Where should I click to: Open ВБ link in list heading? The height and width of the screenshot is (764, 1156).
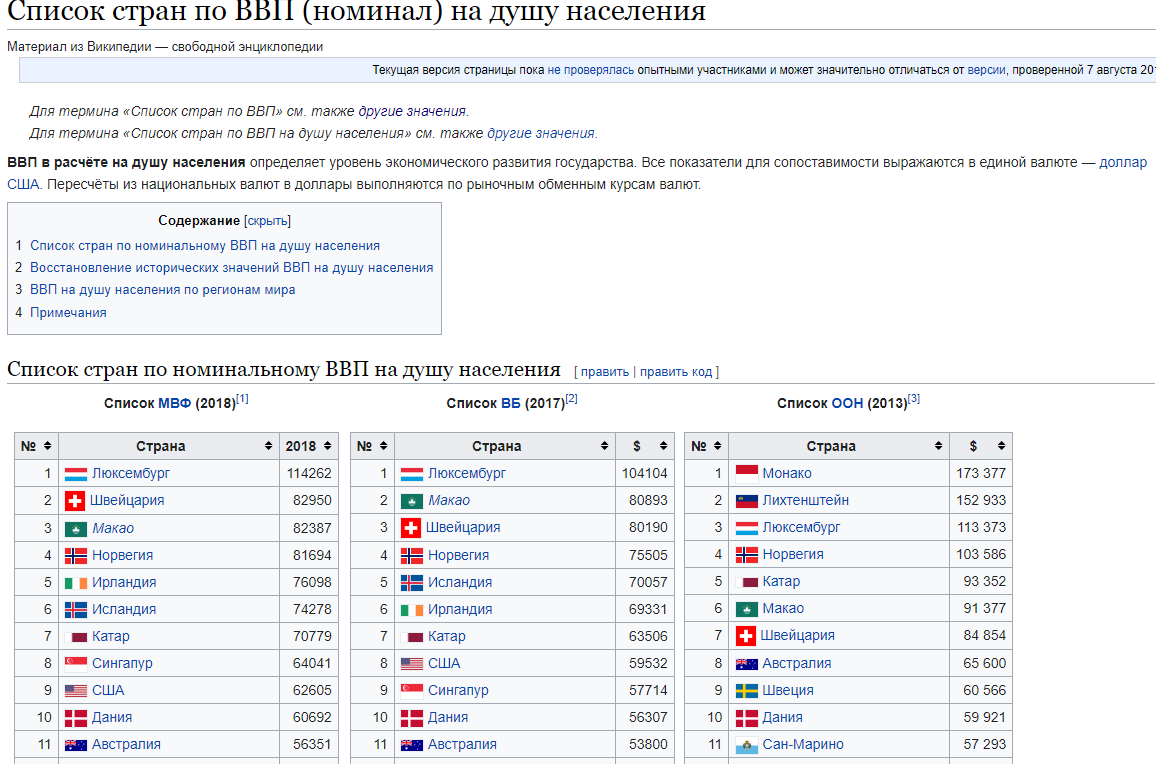coord(510,403)
